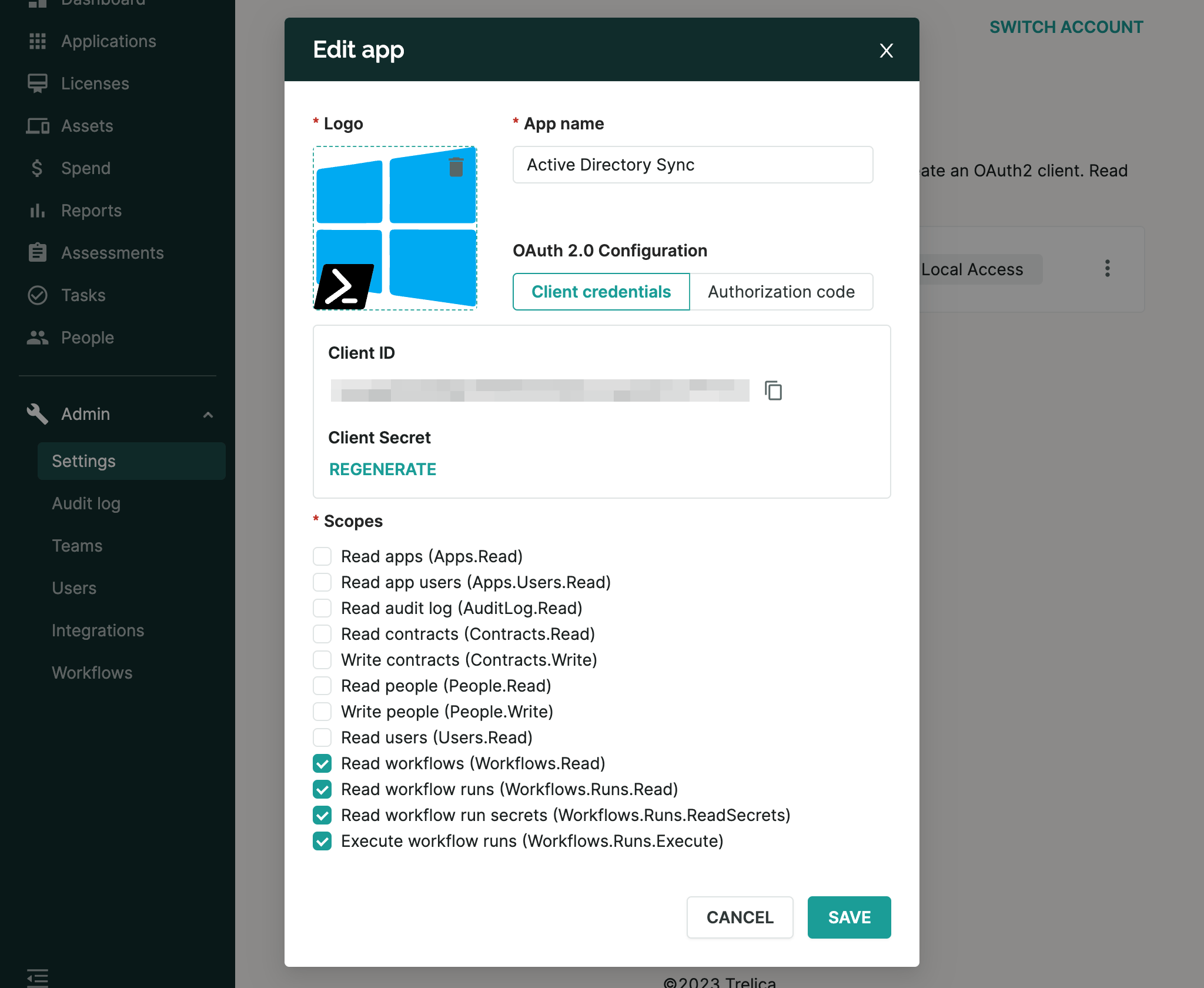Open the three-dot menu beside Local Access
The image size is (1204, 988).
1108,269
